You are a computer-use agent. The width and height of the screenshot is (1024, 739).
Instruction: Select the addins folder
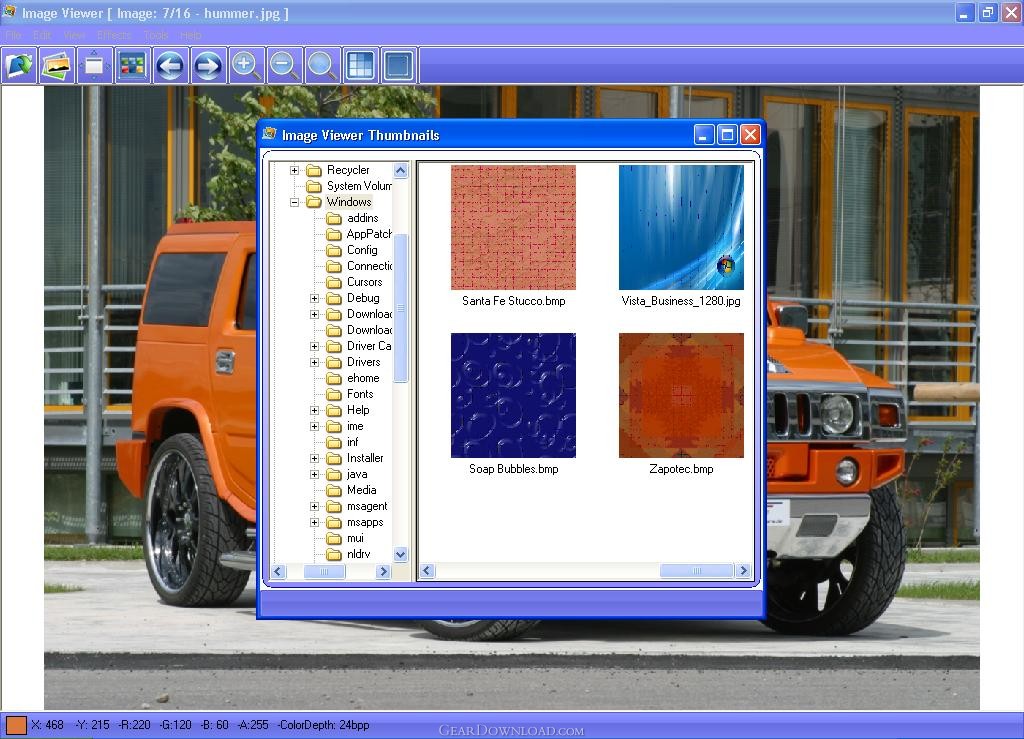tap(362, 218)
